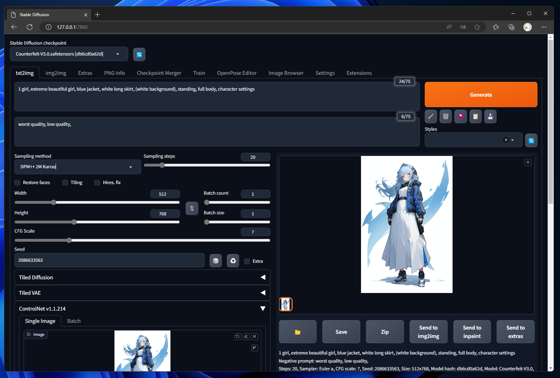Adjust the Width slider
This screenshot has width=560, height=378.
(x=97, y=203)
